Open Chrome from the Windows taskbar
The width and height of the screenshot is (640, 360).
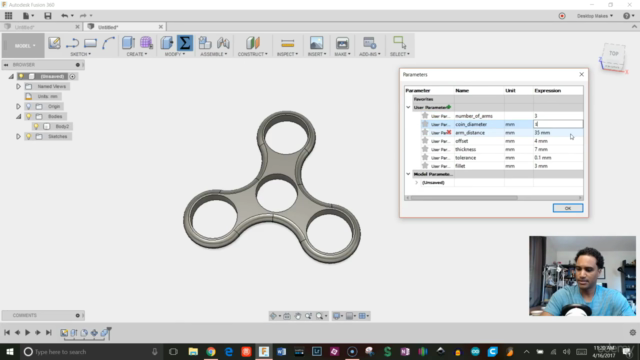tap(211, 351)
